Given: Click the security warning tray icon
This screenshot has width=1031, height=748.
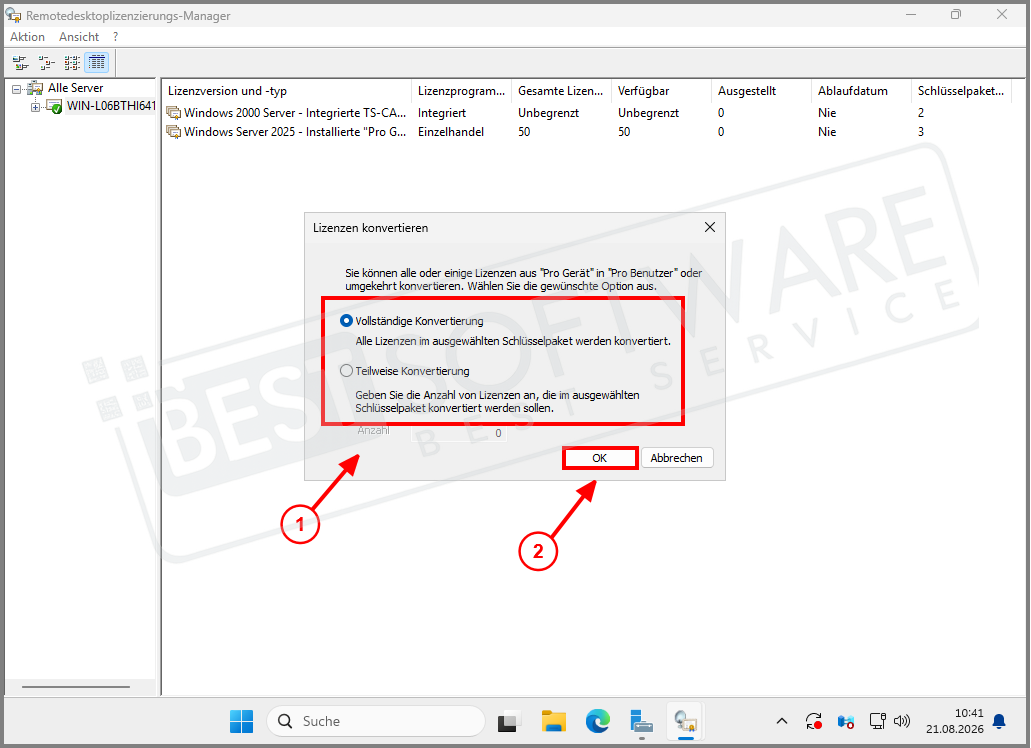Looking at the screenshot, I should click(x=846, y=721).
